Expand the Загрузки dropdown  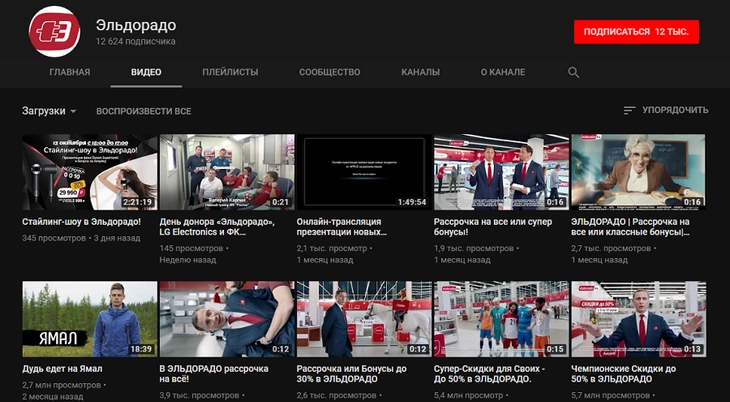[x=49, y=111]
